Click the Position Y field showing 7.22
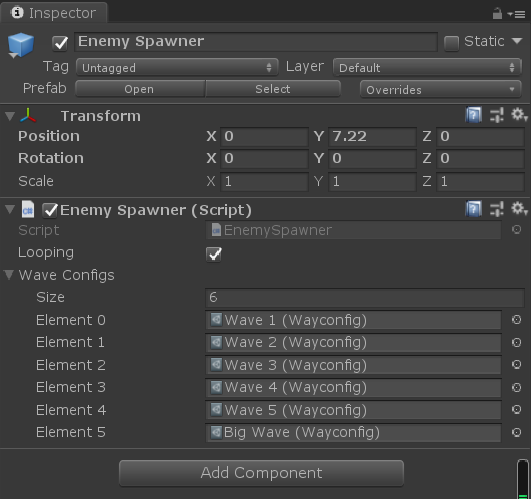Viewport: 531px width, 499px height. point(372,136)
